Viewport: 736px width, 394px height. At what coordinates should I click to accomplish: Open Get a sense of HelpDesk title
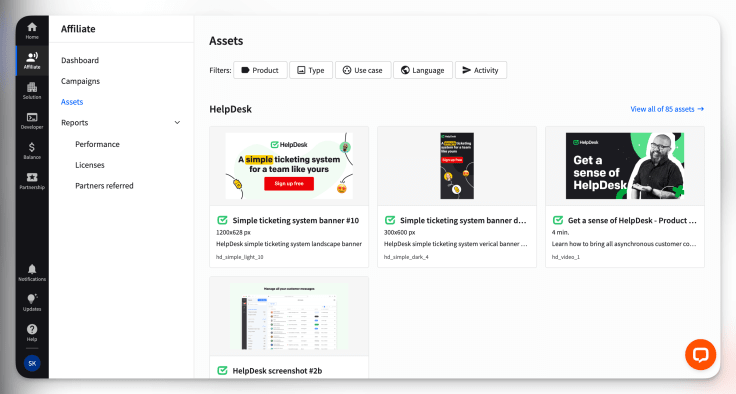coord(632,220)
